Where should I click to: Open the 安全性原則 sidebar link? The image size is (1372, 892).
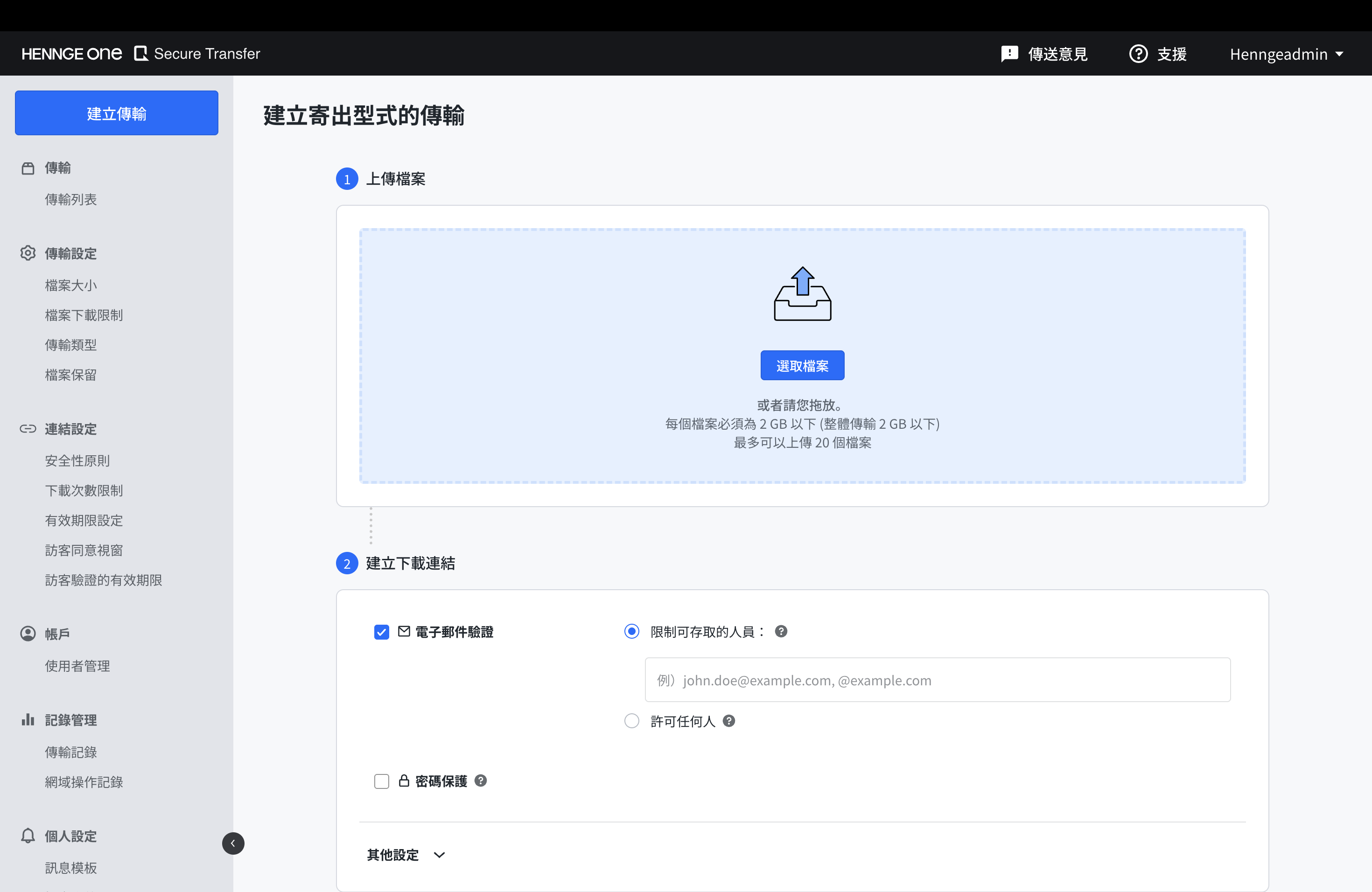[x=77, y=460]
